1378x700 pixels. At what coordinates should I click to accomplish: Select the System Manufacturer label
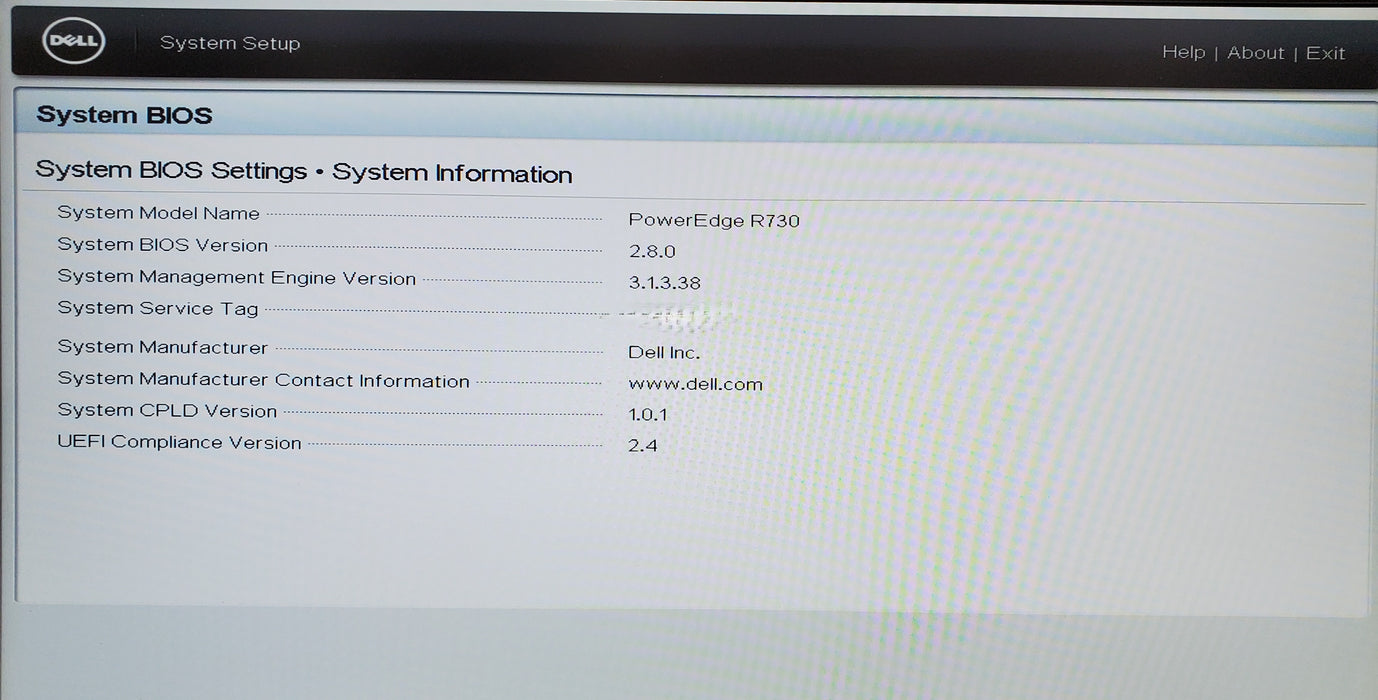coord(163,348)
